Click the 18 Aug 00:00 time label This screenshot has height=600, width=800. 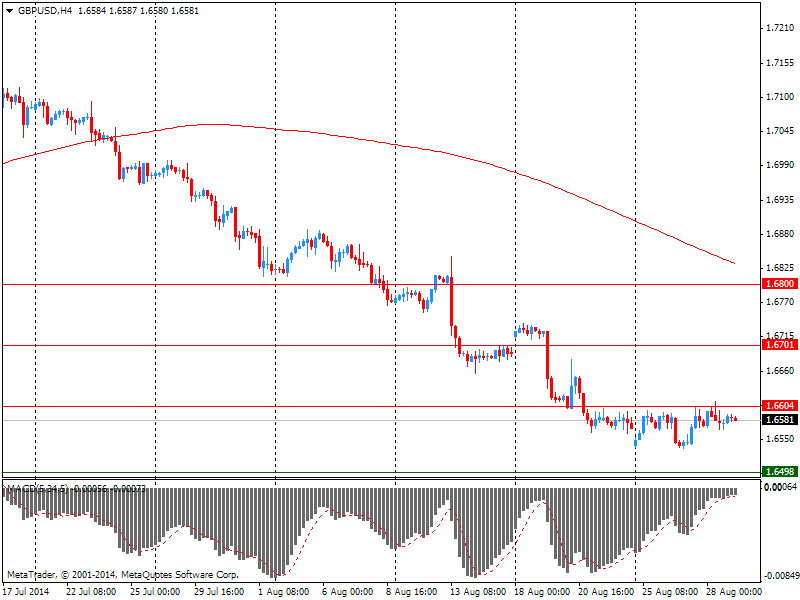pyautogui.click(x=542, y=592)
